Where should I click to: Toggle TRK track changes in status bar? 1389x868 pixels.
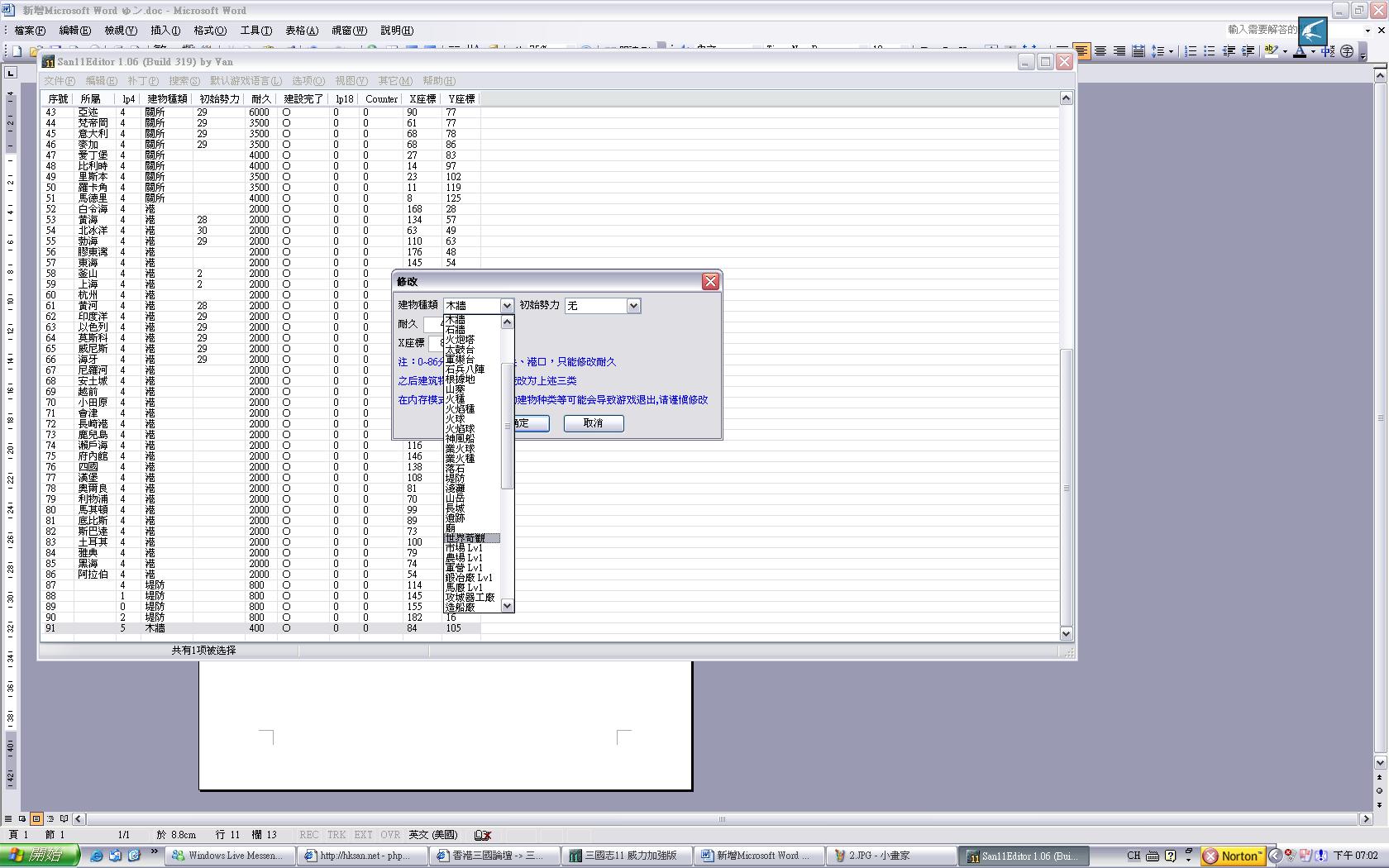pos(337,835)
